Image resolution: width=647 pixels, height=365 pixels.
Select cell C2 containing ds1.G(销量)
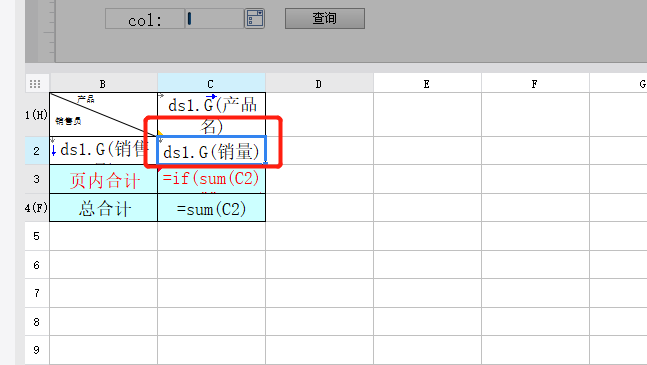click(x=211, y=151)
